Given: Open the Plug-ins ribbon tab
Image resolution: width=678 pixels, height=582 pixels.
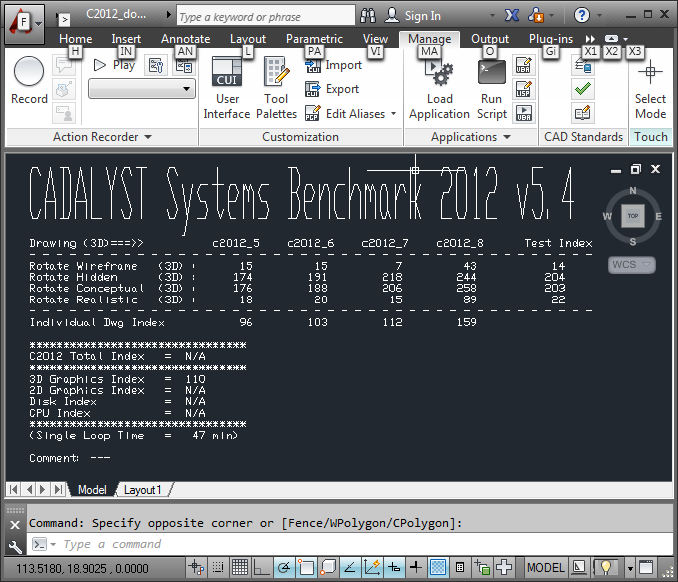Looking at the screenshot, I should (x=551, y=39).
